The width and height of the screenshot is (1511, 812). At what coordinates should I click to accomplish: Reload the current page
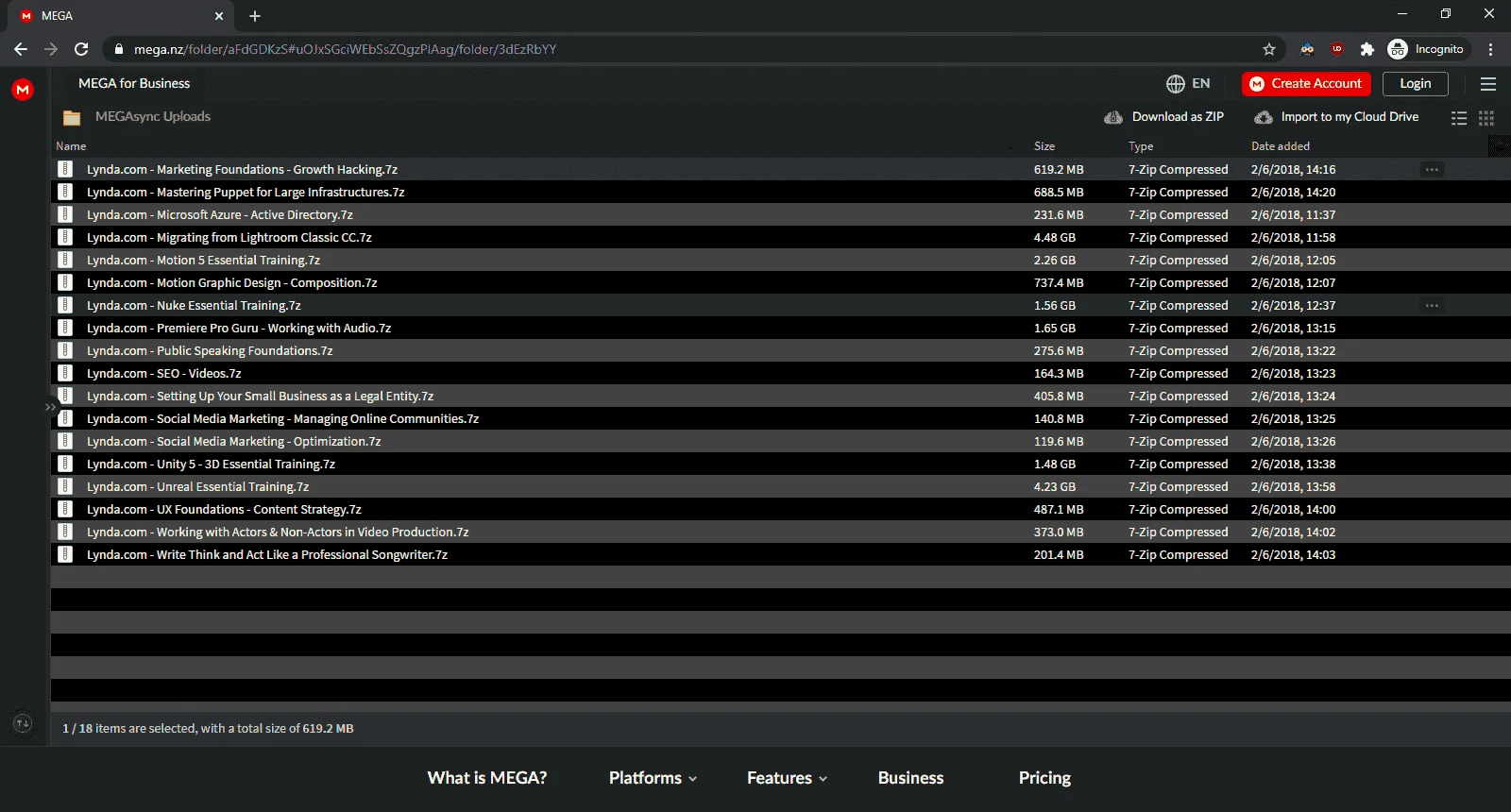(81, 49)
